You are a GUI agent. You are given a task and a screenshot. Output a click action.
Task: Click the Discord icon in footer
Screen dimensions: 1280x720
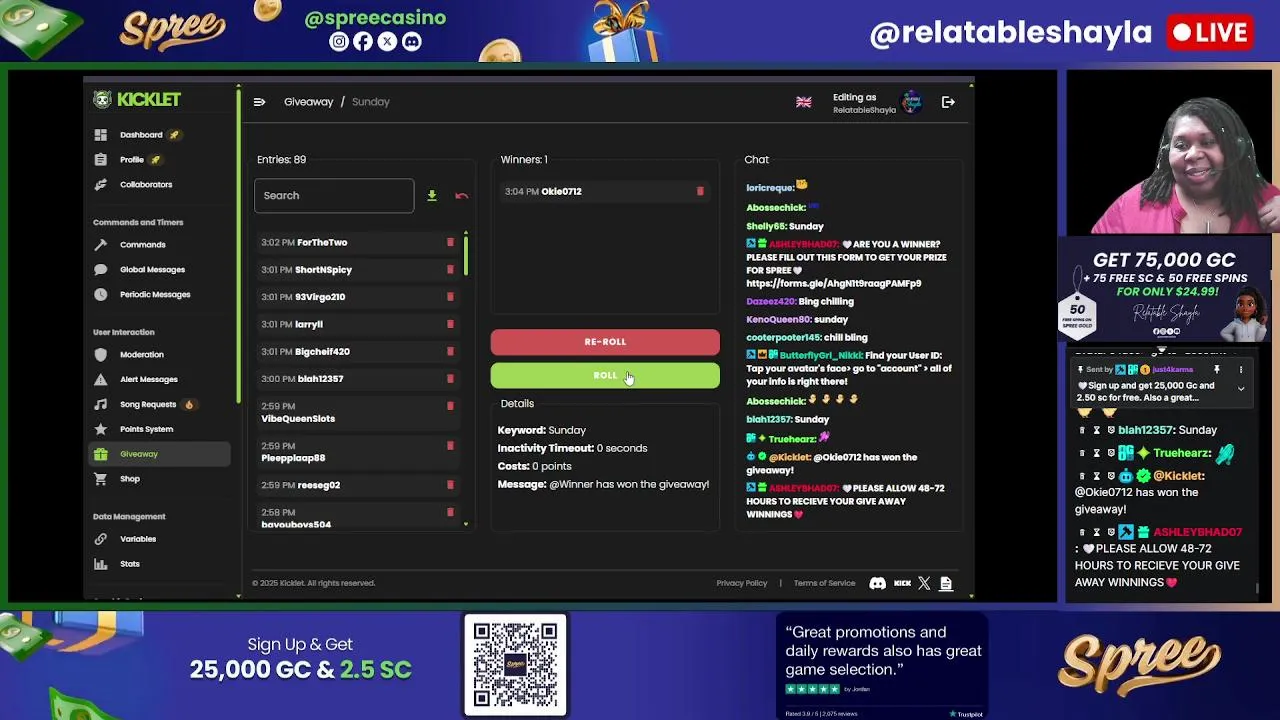point(877,583)
